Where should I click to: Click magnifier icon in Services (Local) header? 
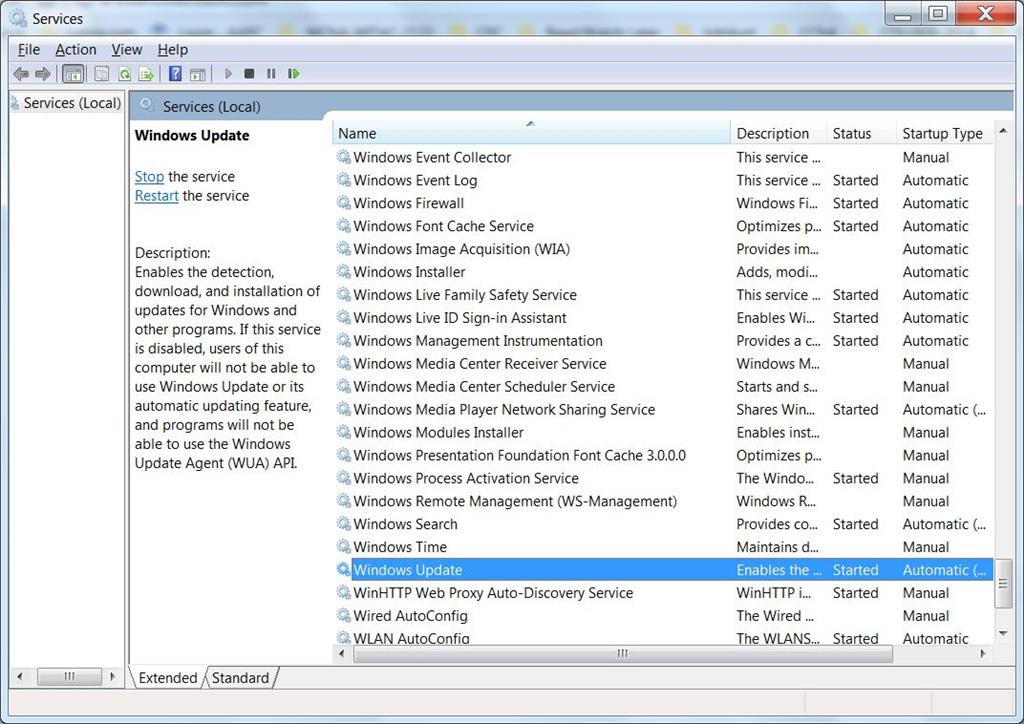pyautogui.click(x=147, y=105)
